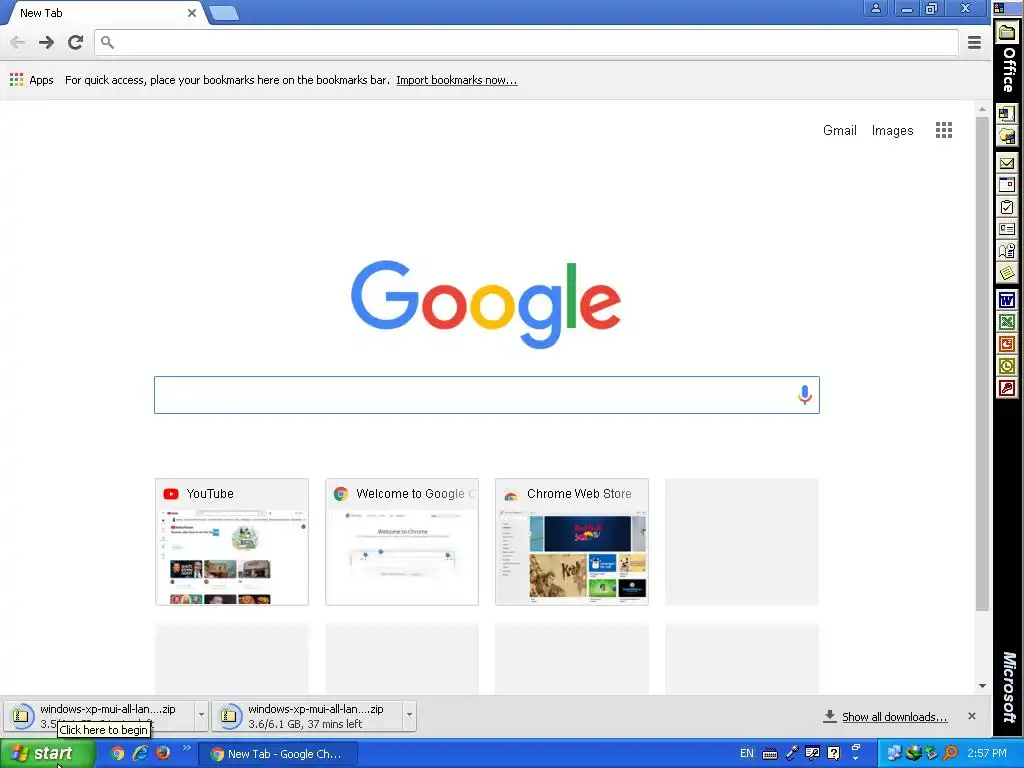
Task: Open the Google apps grid launcher
Action: tap(944, 130)
